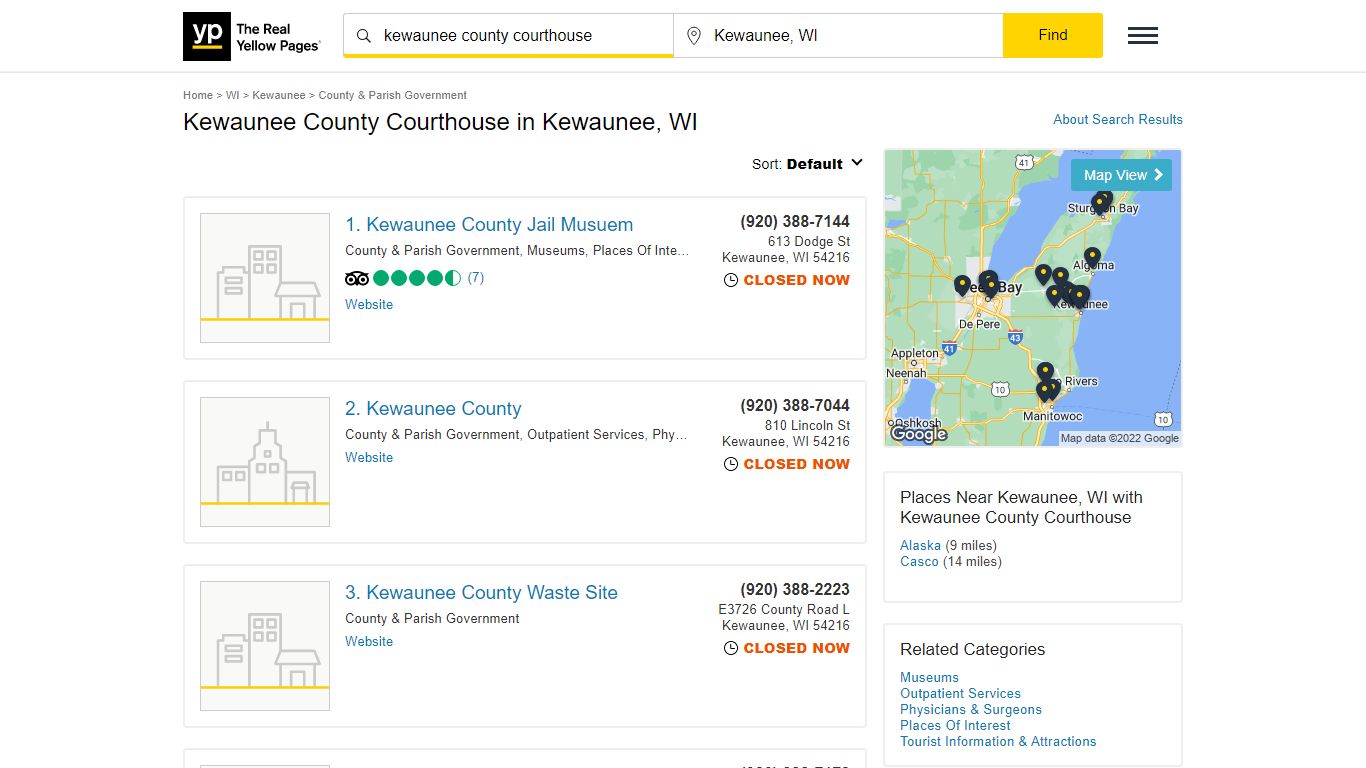Viewport: 1366px width, 768px height.
Task: Open Physicians & Surgeons related category
Action: click(x=971, y=710)
